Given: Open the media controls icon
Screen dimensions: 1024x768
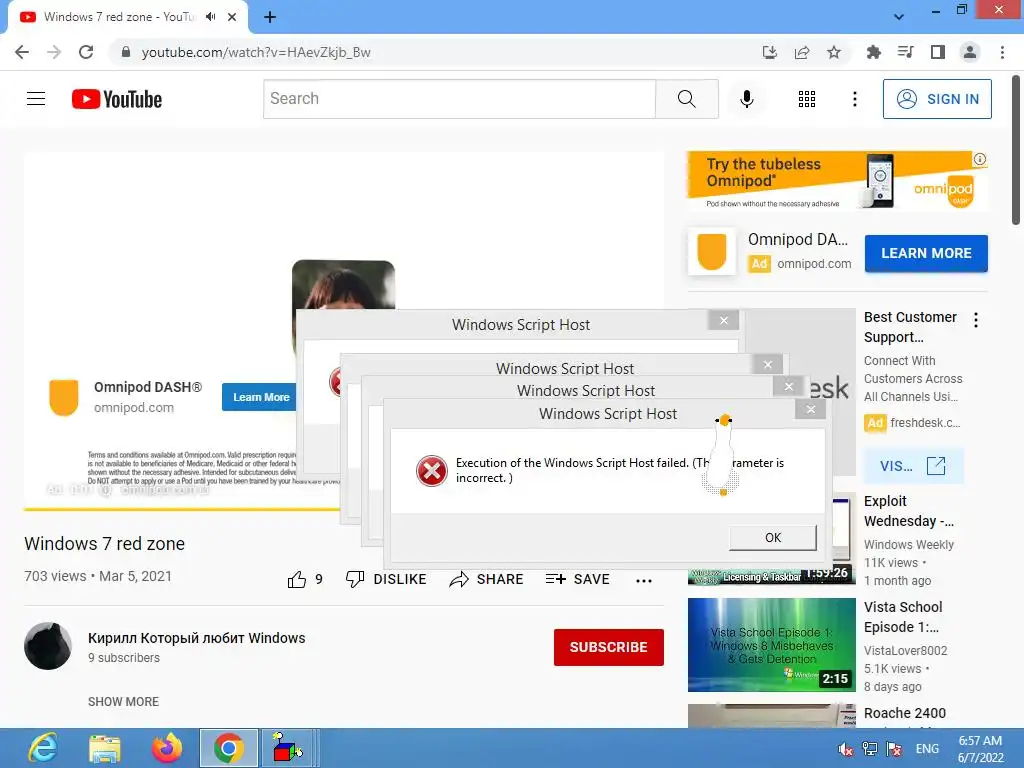Looking at the screenshot, I should click(x=905, y=52).
